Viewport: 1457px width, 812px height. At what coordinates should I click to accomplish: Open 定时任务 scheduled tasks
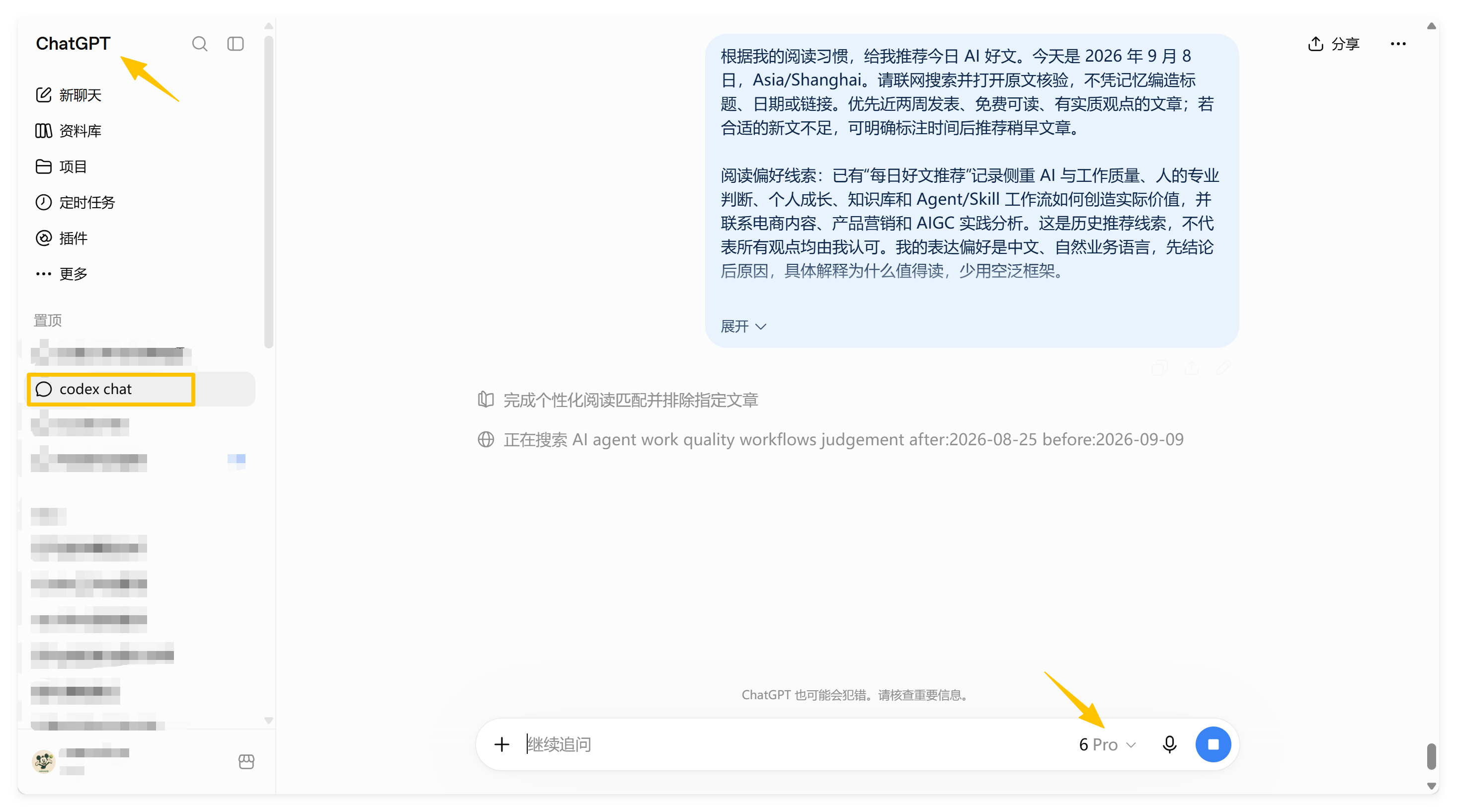pyautogui.click(x=75, y=202)
